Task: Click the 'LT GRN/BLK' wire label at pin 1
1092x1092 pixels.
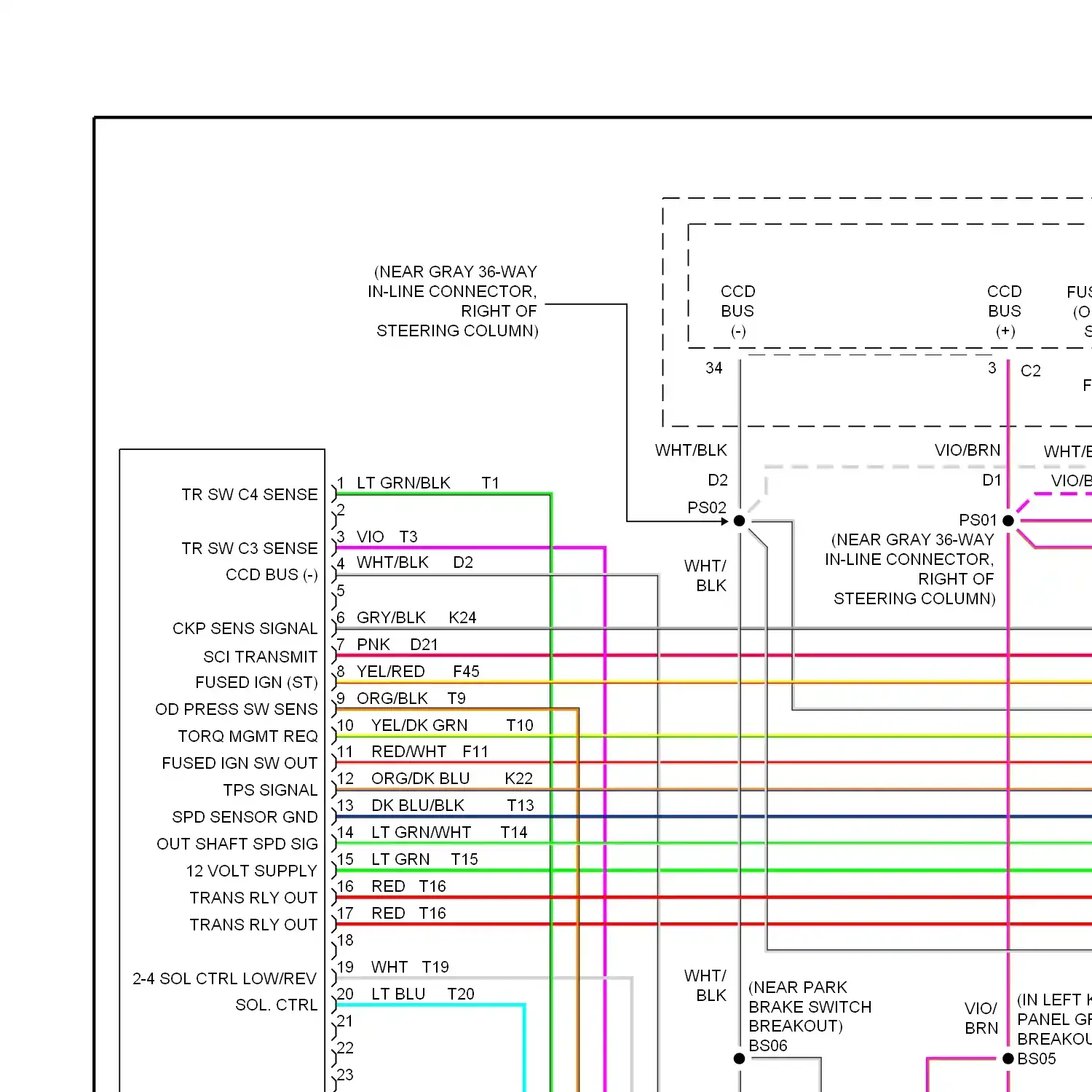Action: pyautogui.click(x=403, y=483)
